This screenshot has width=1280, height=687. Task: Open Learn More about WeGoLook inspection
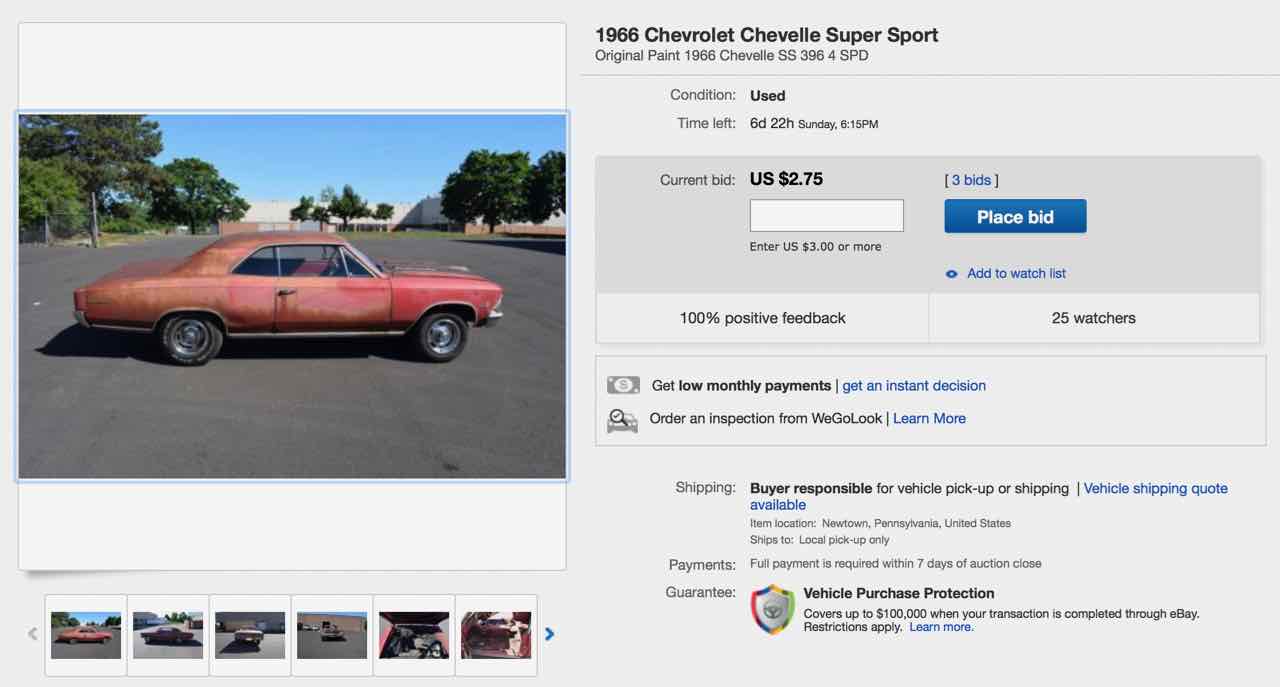929,419
